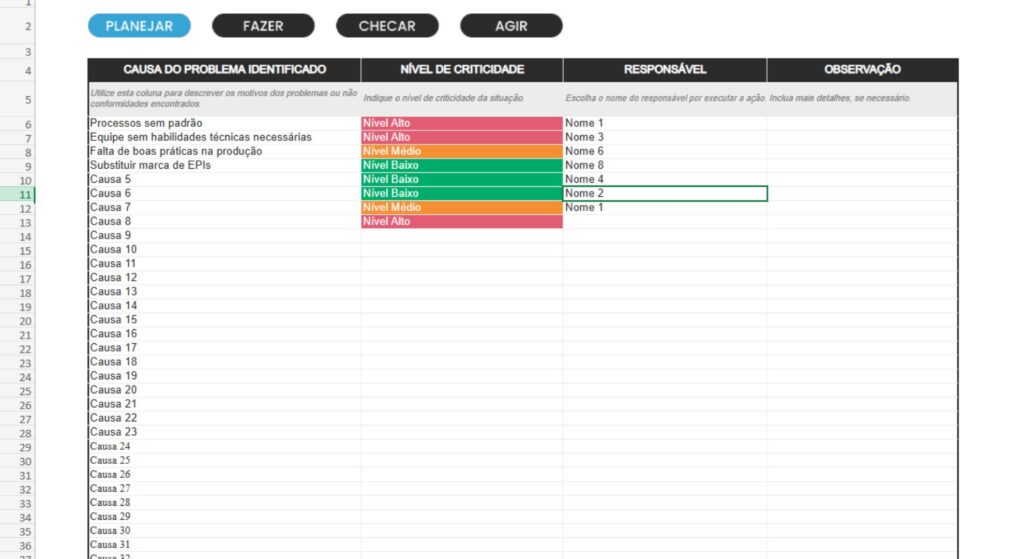Click the green 'Nível Baixo' cell beside Causa 5
The height and width of the screenshot is (559, 1024).
click(461, 179)
